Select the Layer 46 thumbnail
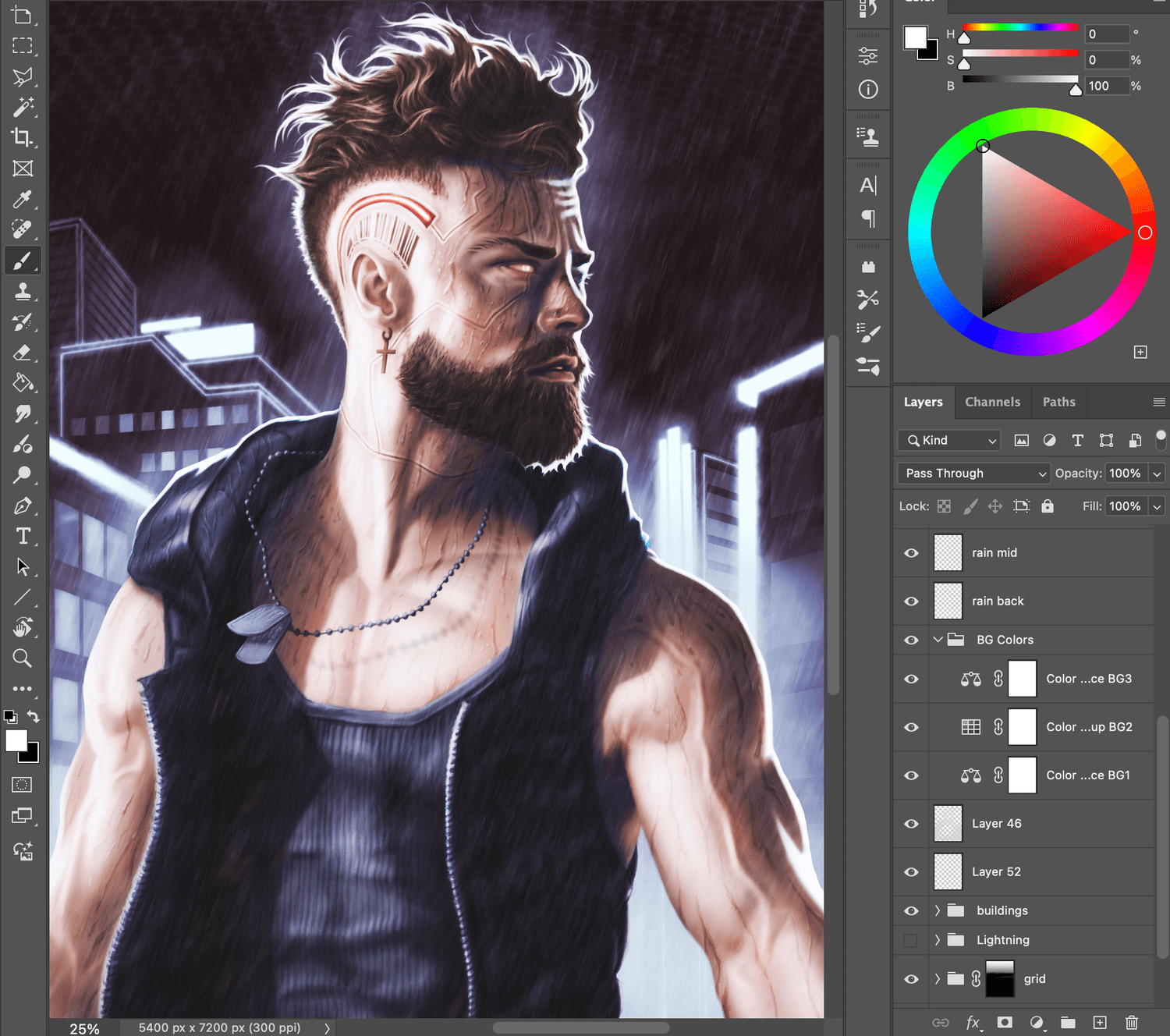Viewport: 1170px width, 1036px height. (x=948, y=824)
